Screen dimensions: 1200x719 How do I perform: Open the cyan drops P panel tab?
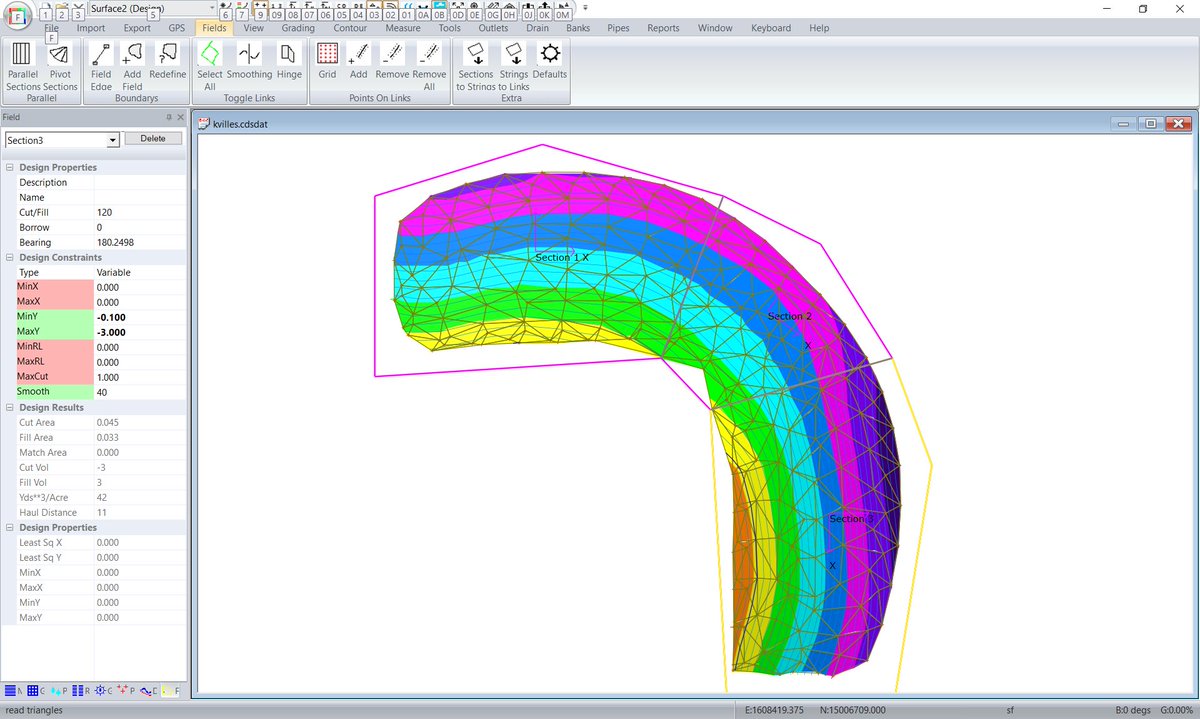tap(58, 690)
